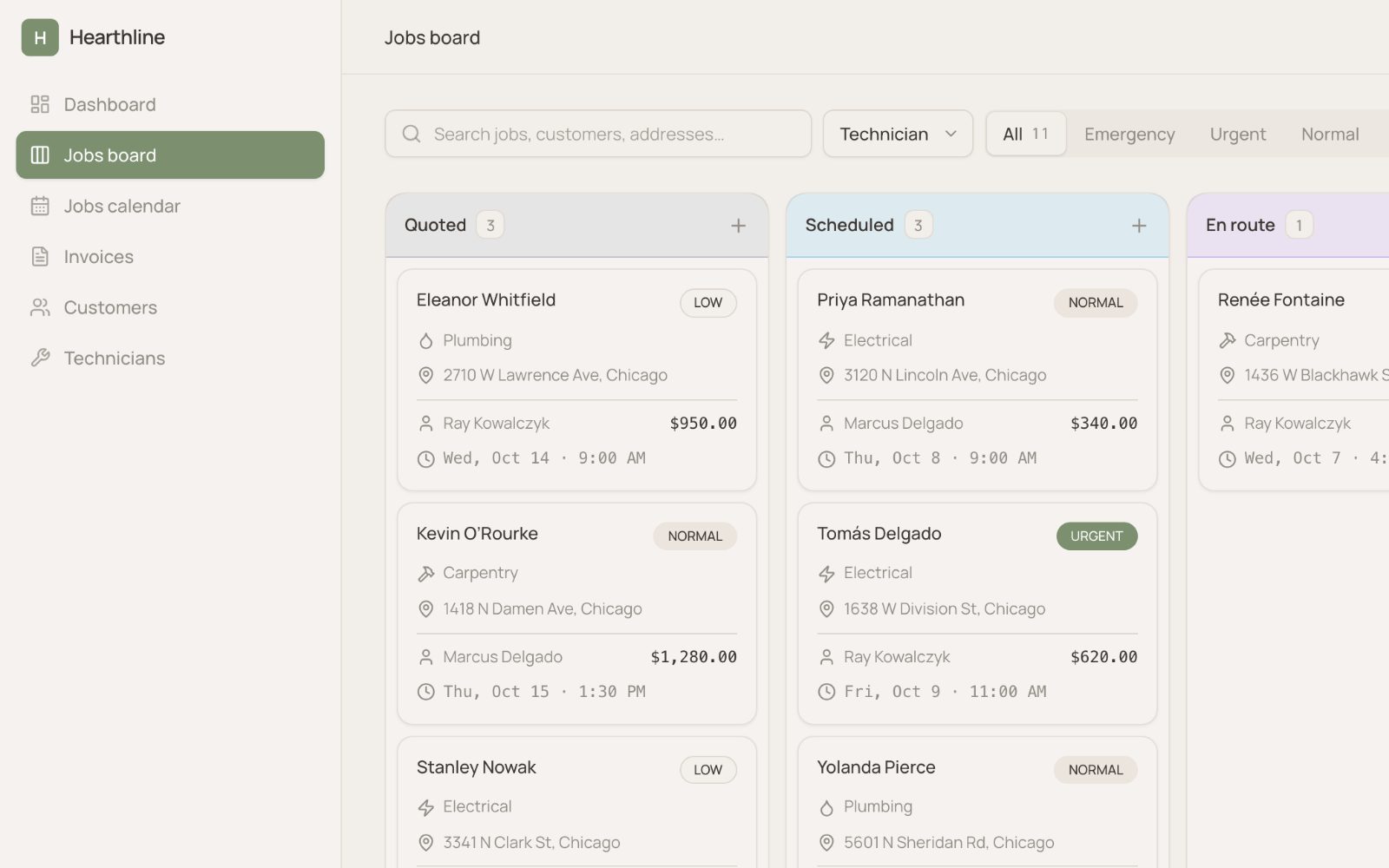Open Dashboard via its grid icon
The image size is (1389, 868).
point(40,104)
